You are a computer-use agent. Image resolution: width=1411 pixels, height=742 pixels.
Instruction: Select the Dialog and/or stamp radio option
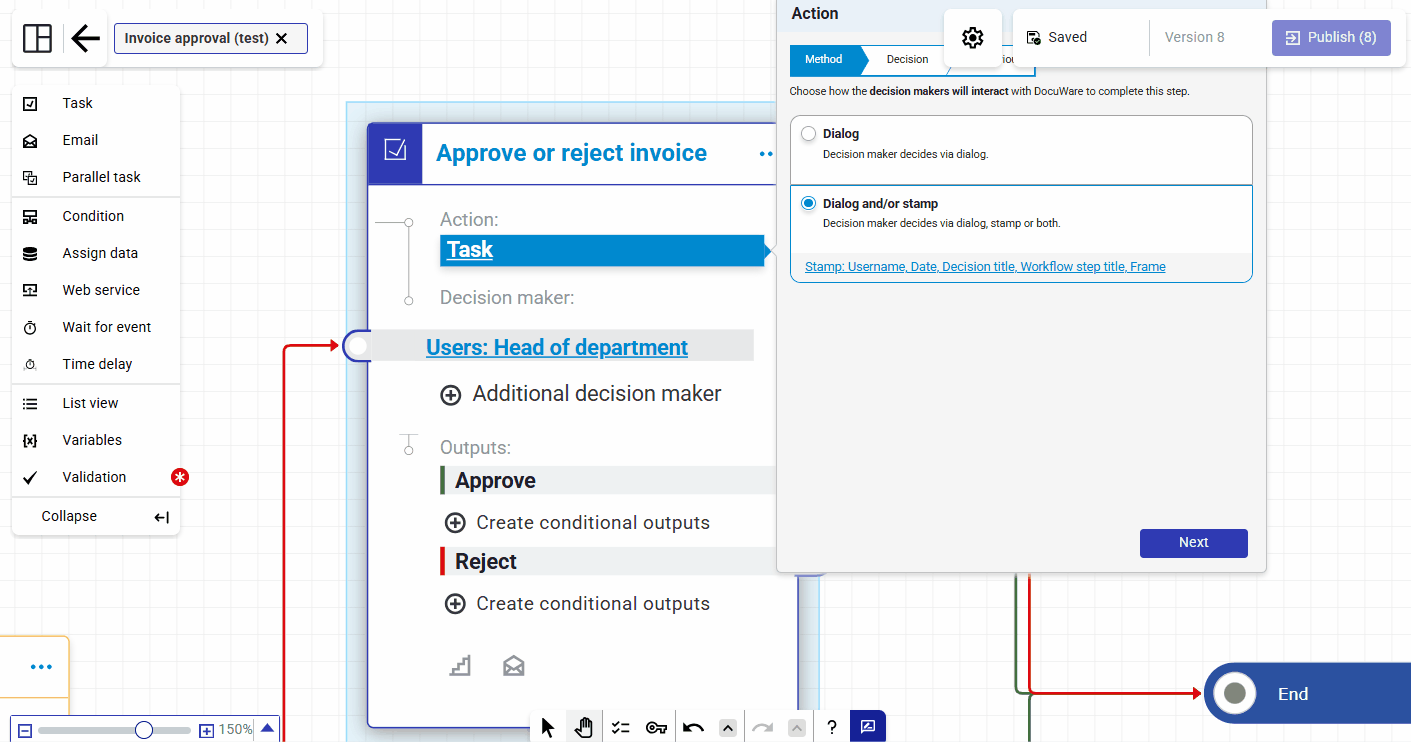tap(809, 204)
